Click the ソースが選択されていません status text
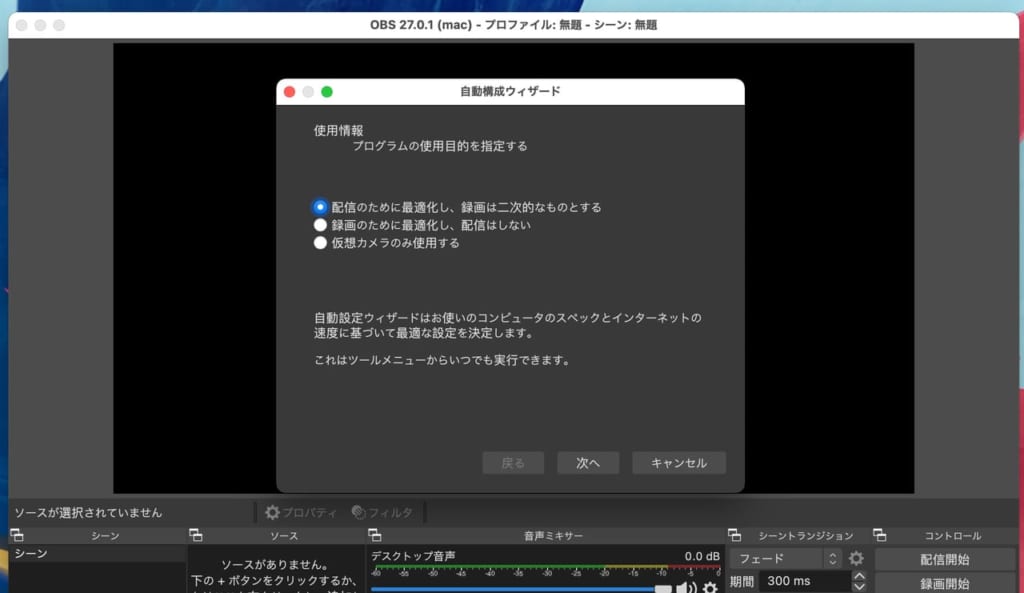This screenshot has width=1024, height=593. (x=88, y=513)
